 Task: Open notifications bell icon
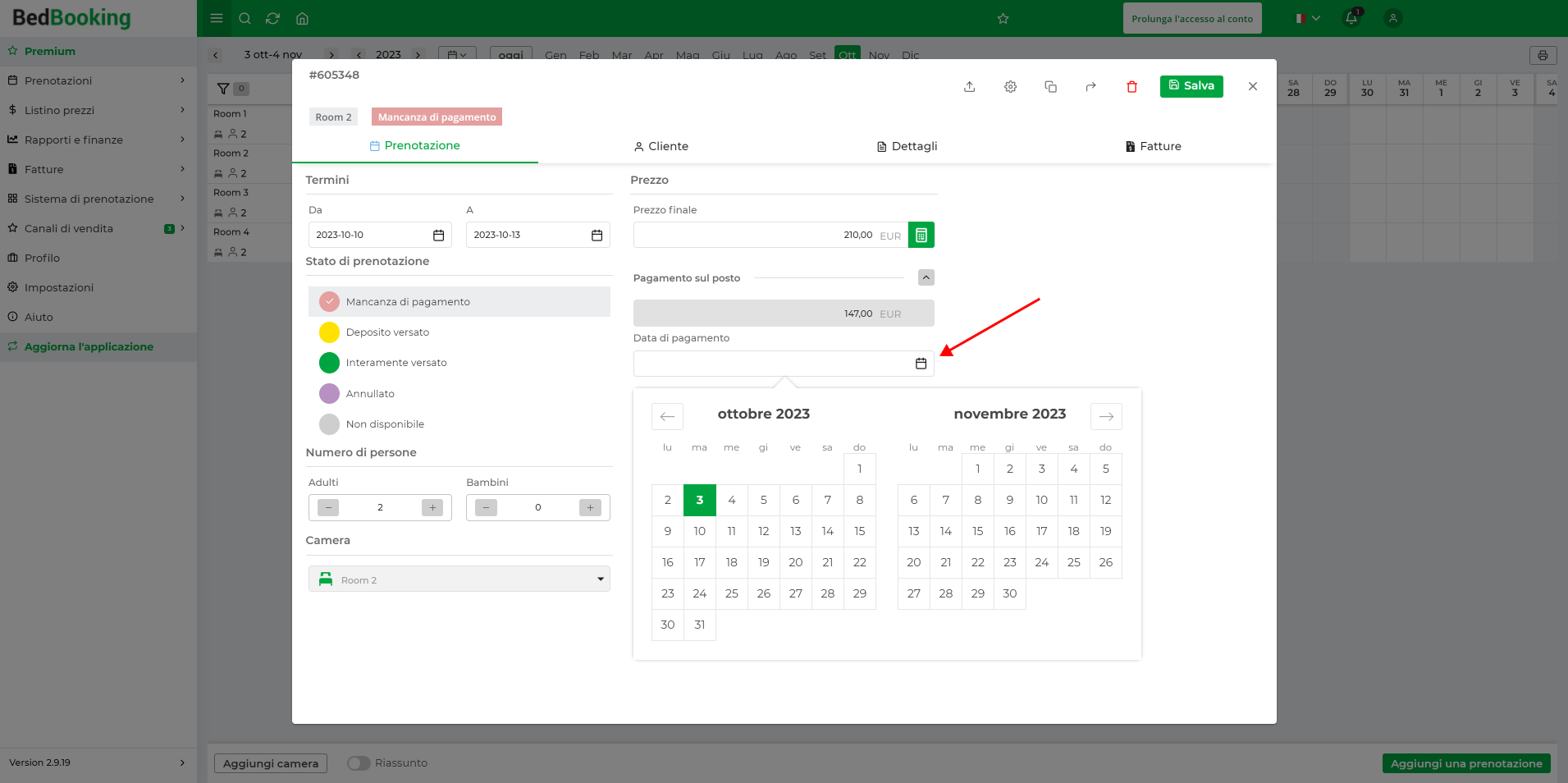tap(1351, 17)
